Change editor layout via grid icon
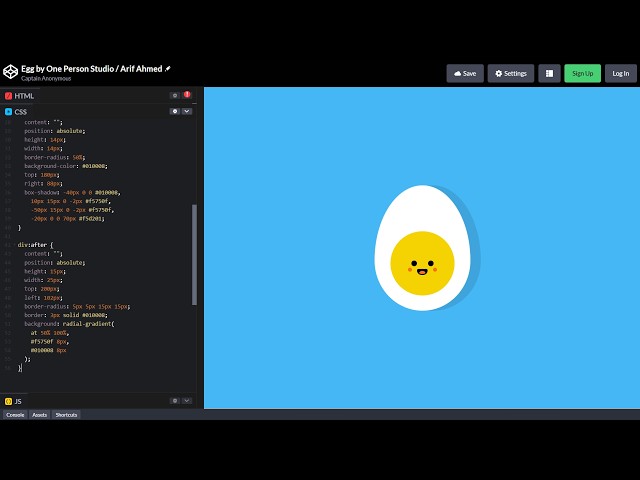 pyautogui.click(x=549, y=73)
